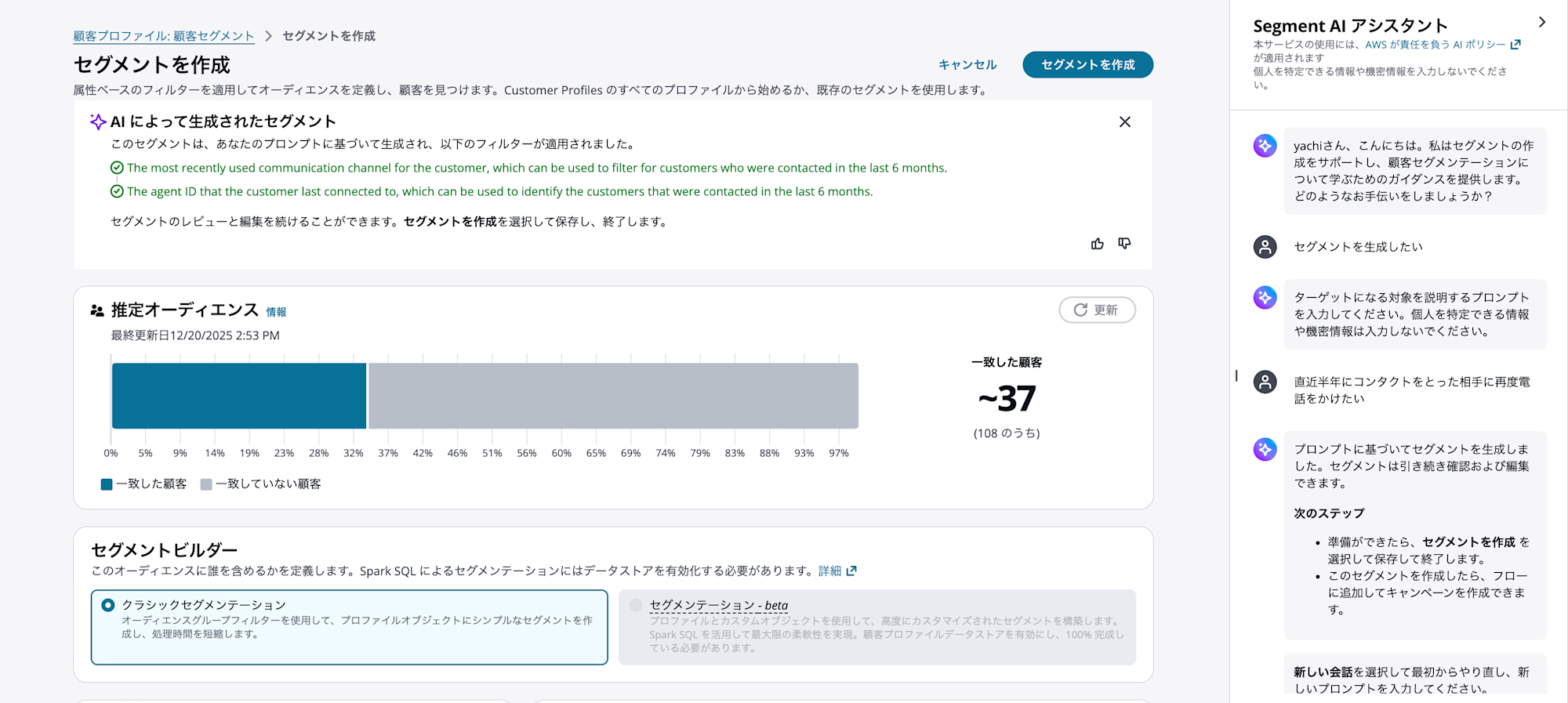Open the 情報 info link
This screenshot has height=703, width=1568.
click(x=276, y=312)
